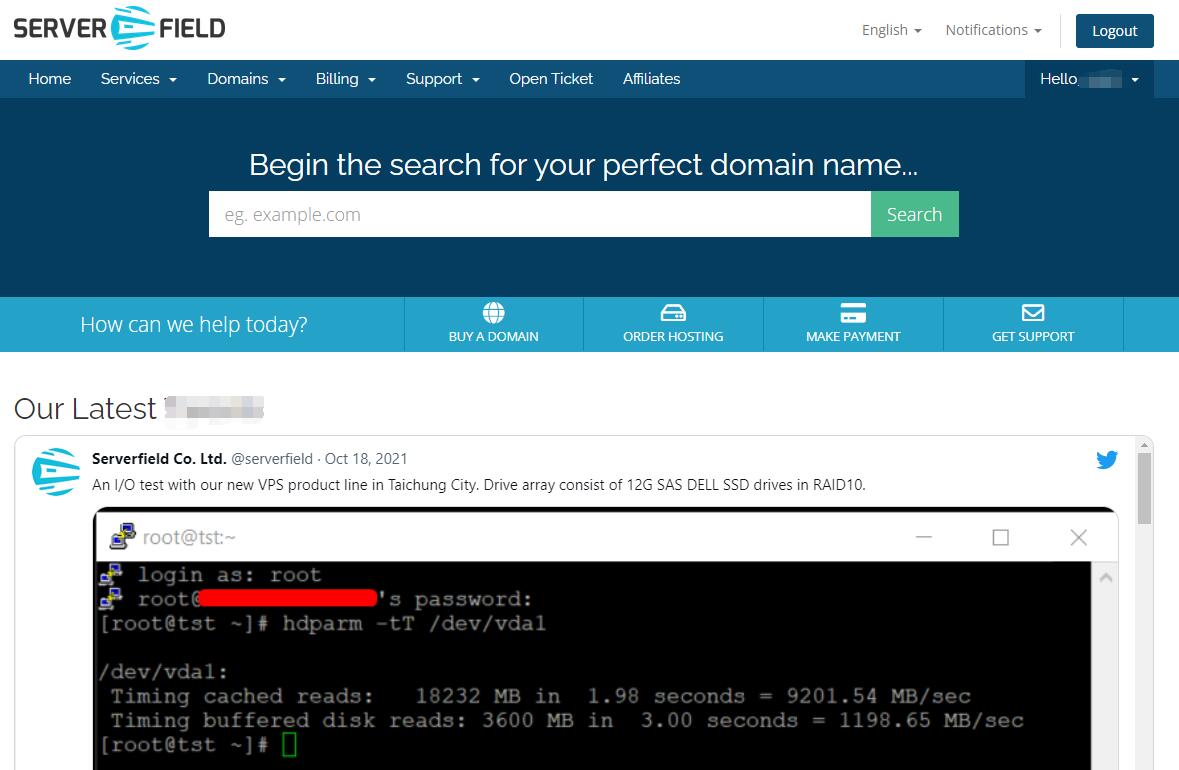
Task: Open the Open Ticket page
Action: [551, 79]
